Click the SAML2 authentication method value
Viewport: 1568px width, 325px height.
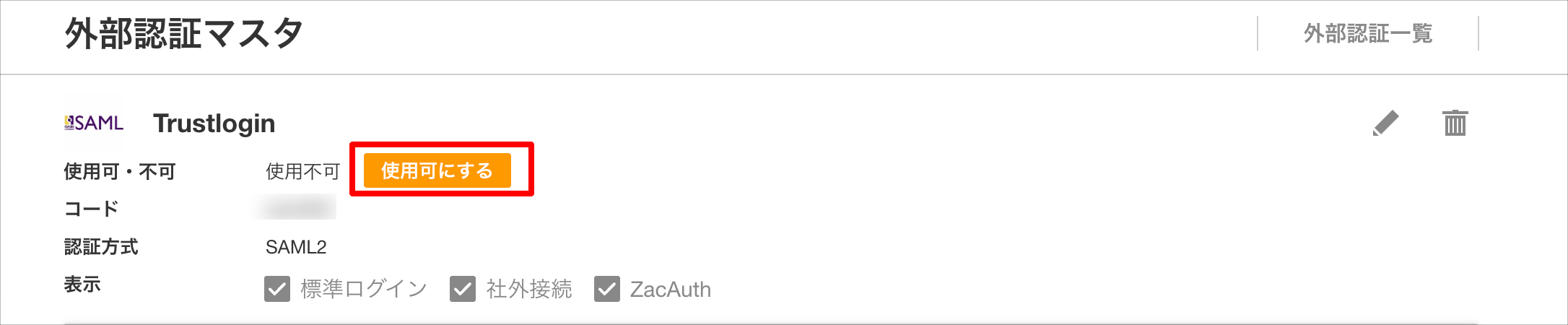click(296, 247)
